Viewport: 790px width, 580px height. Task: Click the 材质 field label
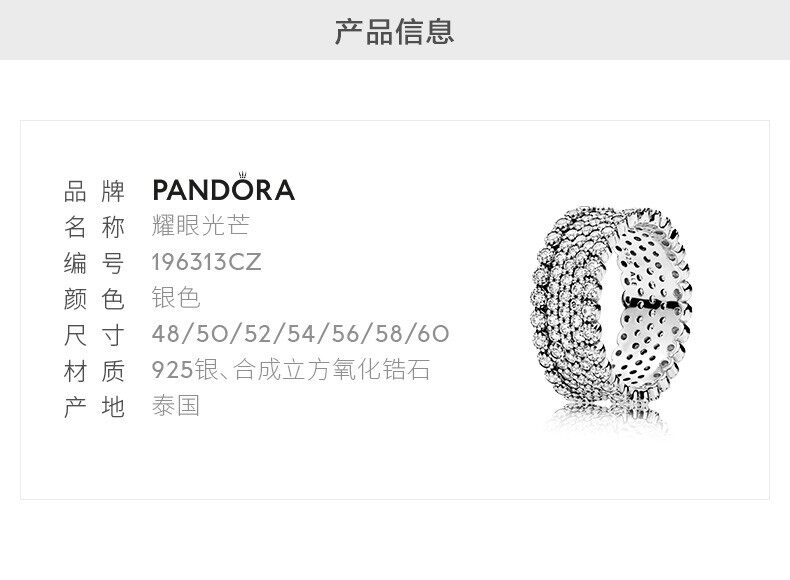94,371
